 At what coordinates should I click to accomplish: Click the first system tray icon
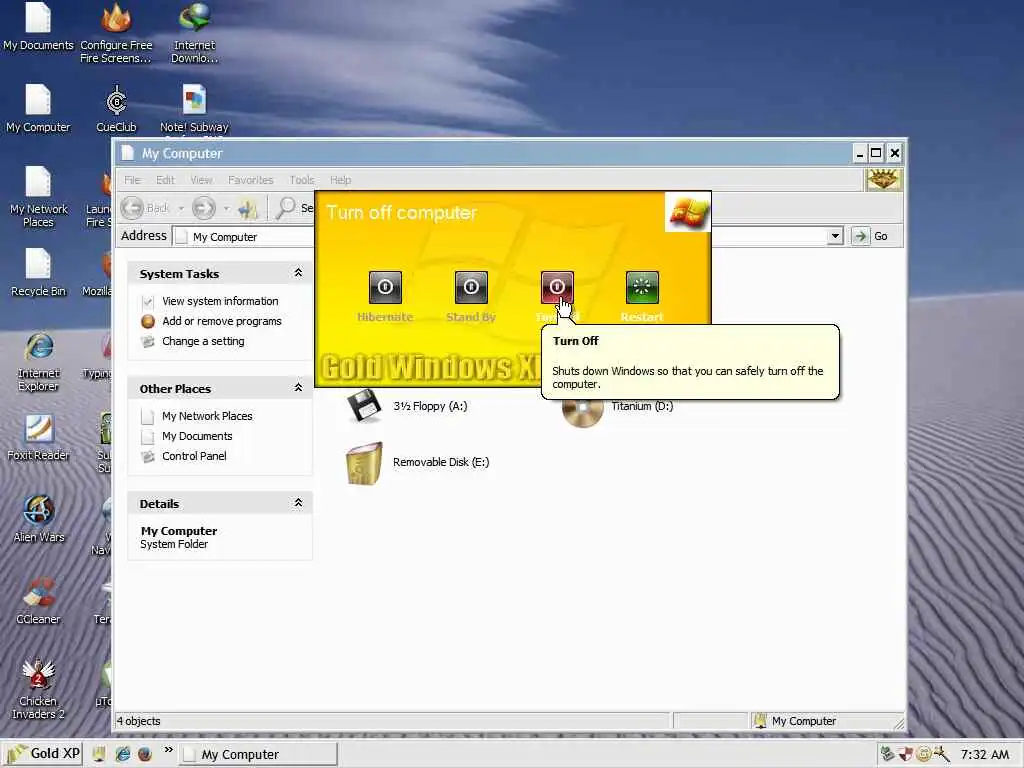pyautogui.click(x=887, y=754)
